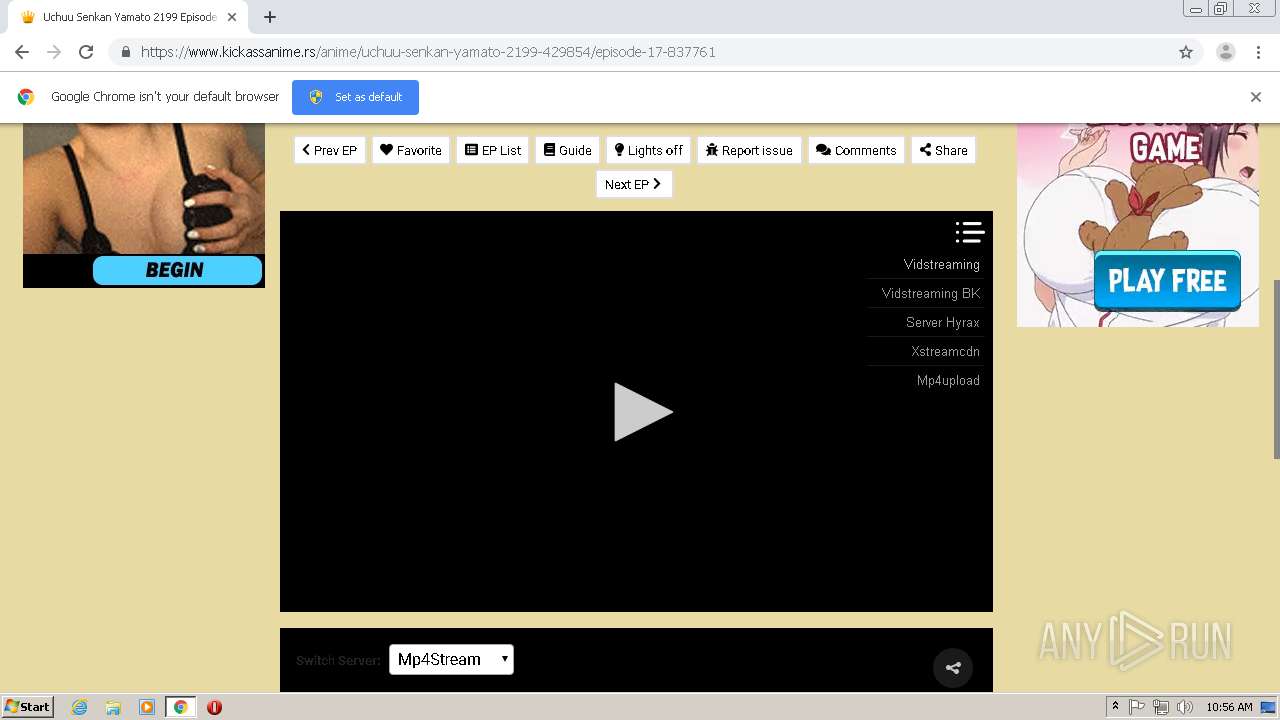The width and height of the screenshot is (1280, 720).
Task: Click the right game advertisement image
Action: click(x=1138, y=225)
